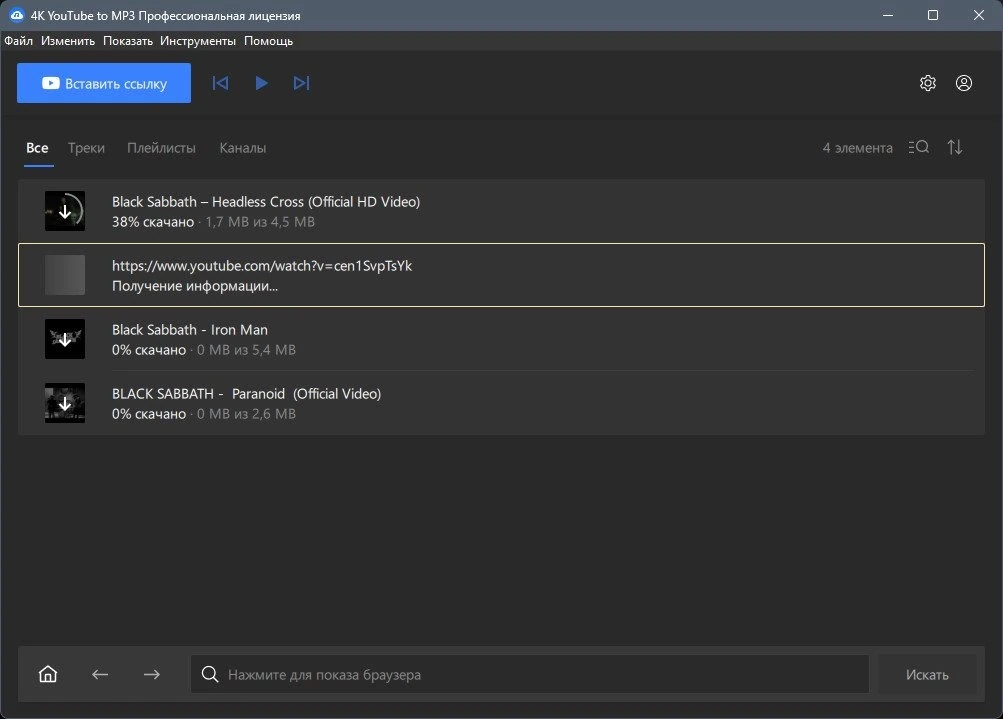Viewport: 1003px width, 719px height.
Task: Click the 4 элемента counter
Action: click(x=857, y=148)
